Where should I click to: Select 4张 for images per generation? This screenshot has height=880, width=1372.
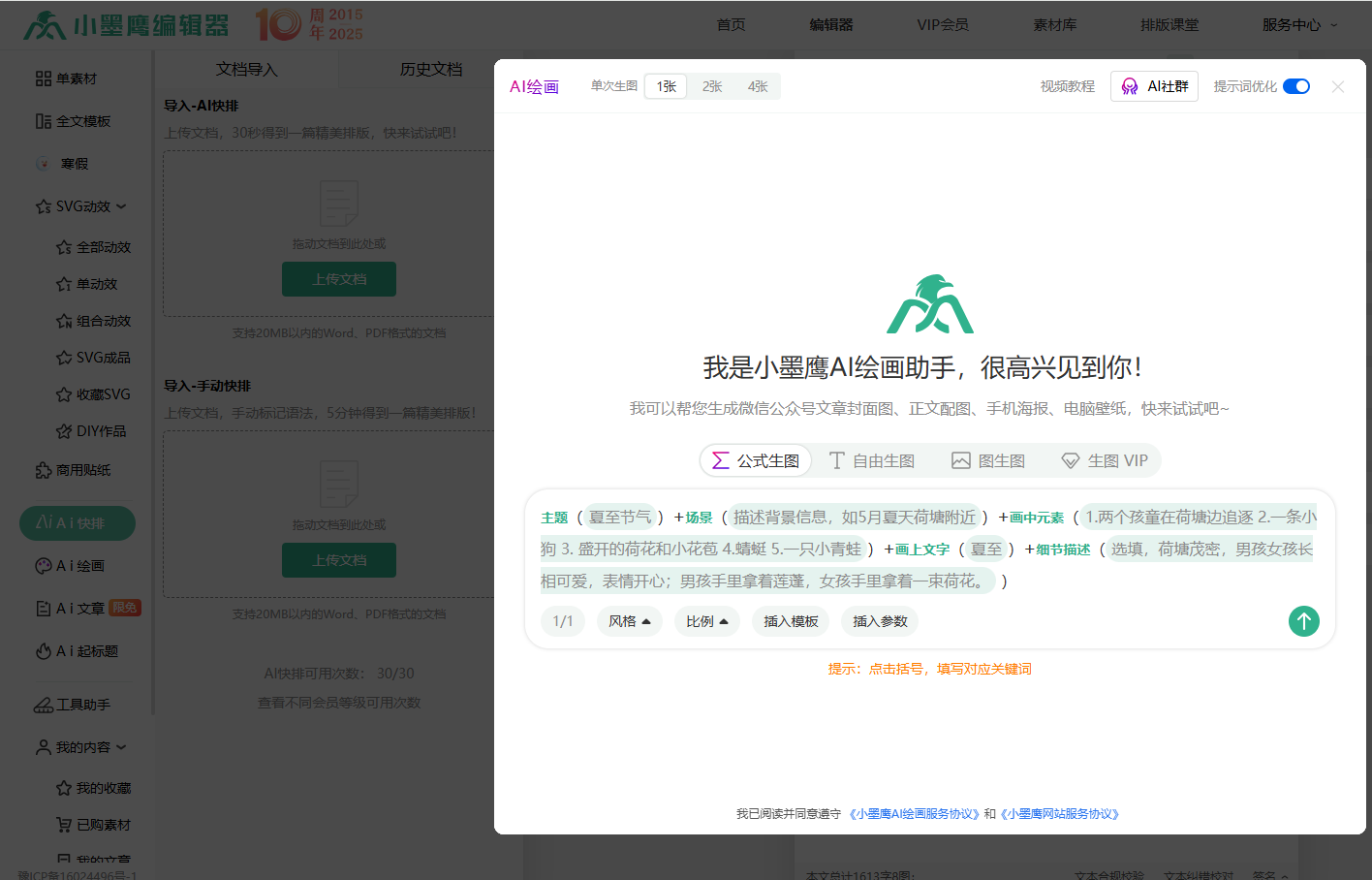(x=758, y=85)
